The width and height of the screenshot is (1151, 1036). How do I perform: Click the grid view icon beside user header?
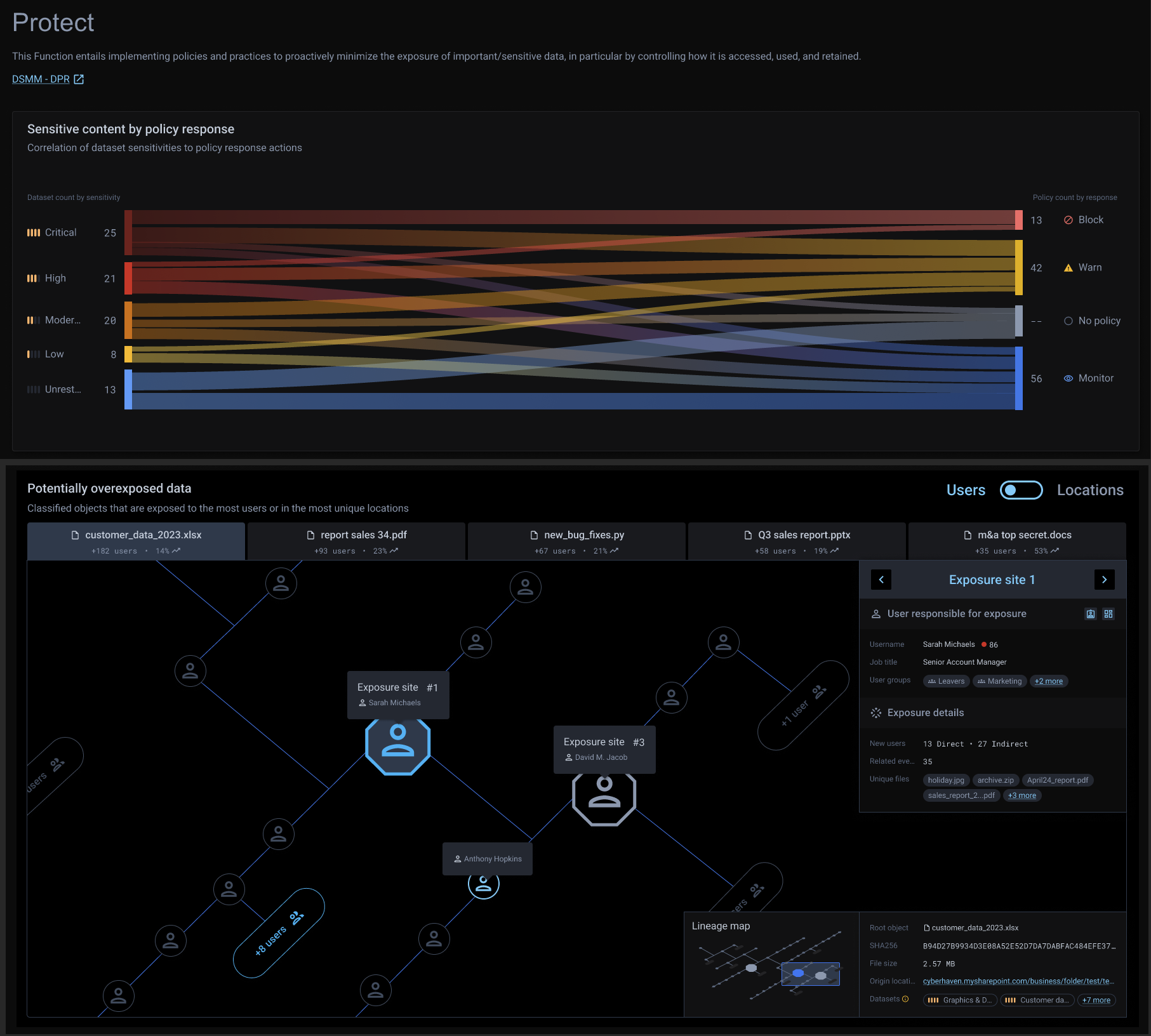coord(1108,614)
